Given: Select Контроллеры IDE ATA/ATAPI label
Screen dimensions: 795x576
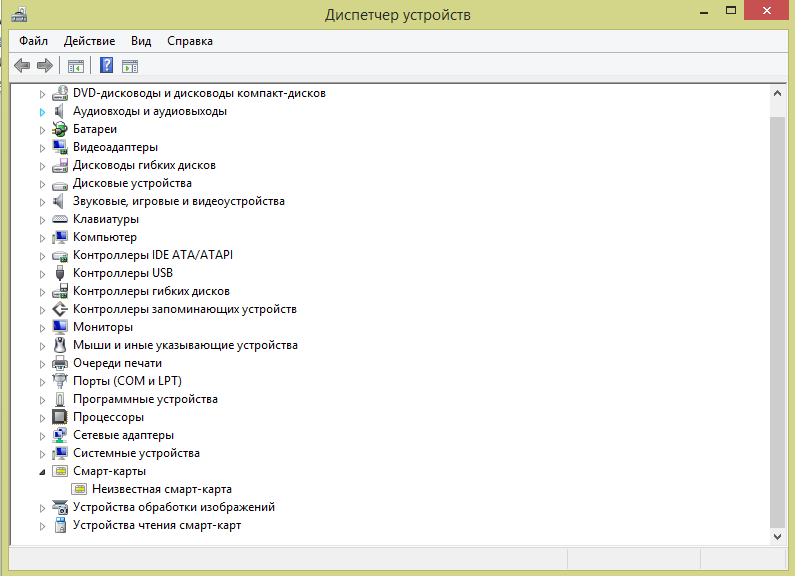Looking at the screenshot, I should pos(153,255).
